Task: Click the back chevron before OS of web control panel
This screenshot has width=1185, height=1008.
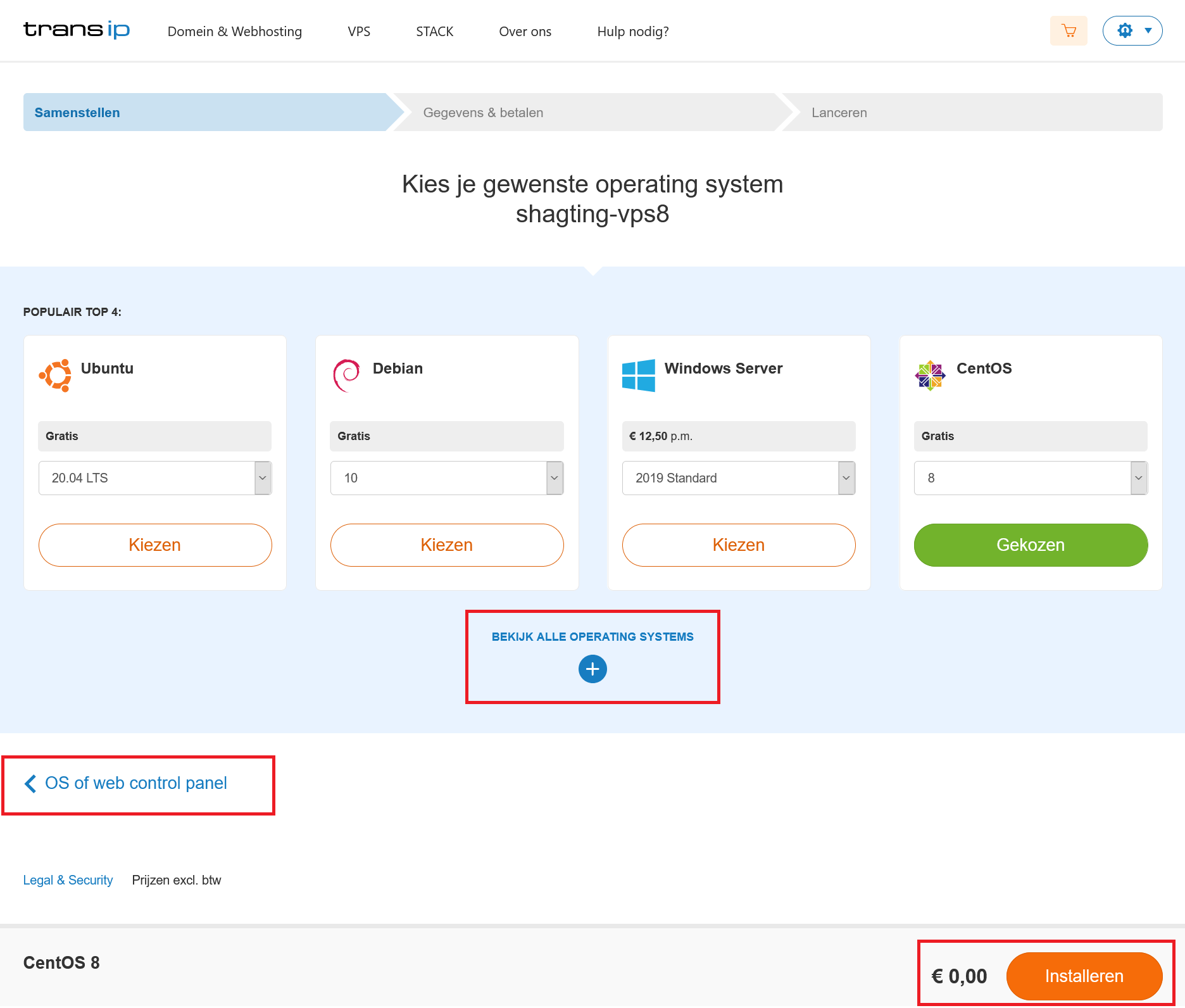Action: tap(30, 784)
